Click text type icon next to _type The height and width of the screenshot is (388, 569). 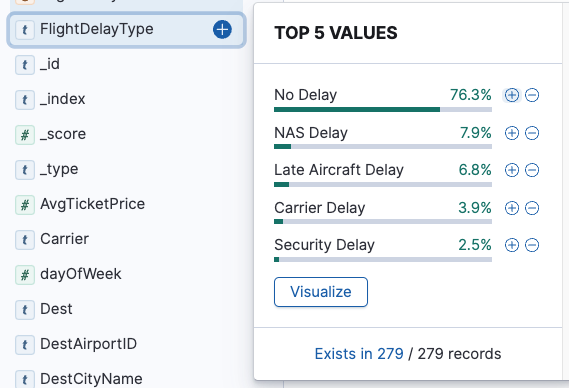(x=25, y=170)
